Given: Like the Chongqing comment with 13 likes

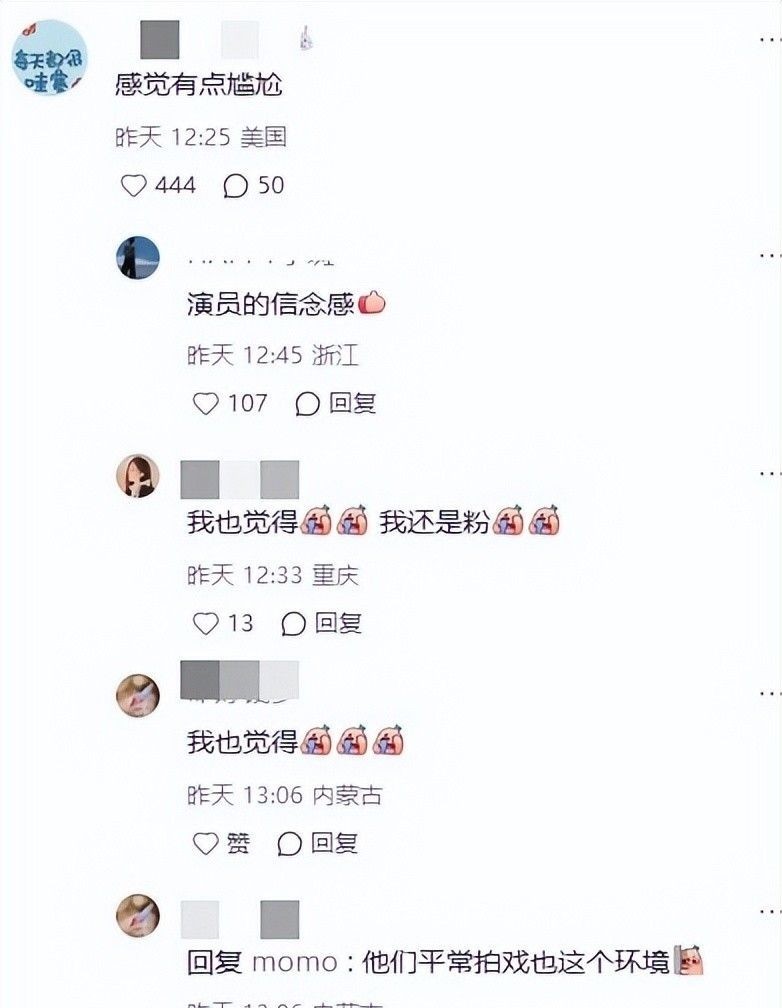Looking at the screenshot, I should (206, 624).
